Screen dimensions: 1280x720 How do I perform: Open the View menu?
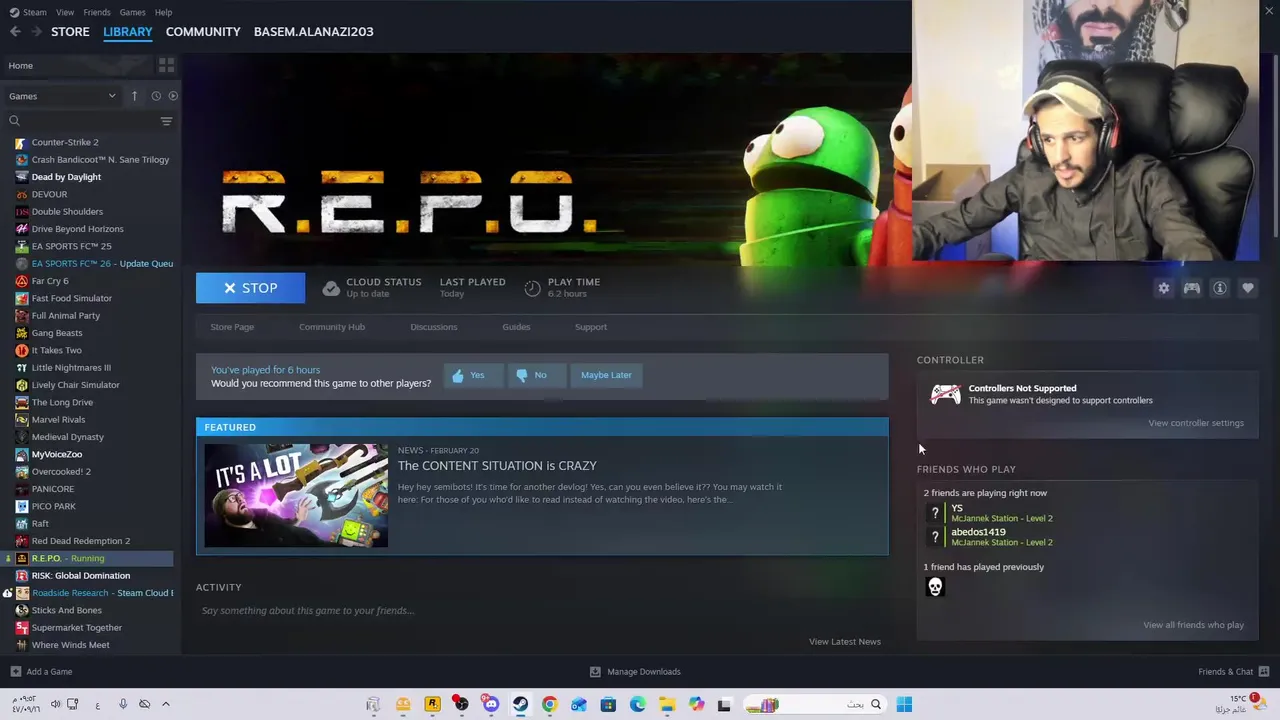pos(65,12)
